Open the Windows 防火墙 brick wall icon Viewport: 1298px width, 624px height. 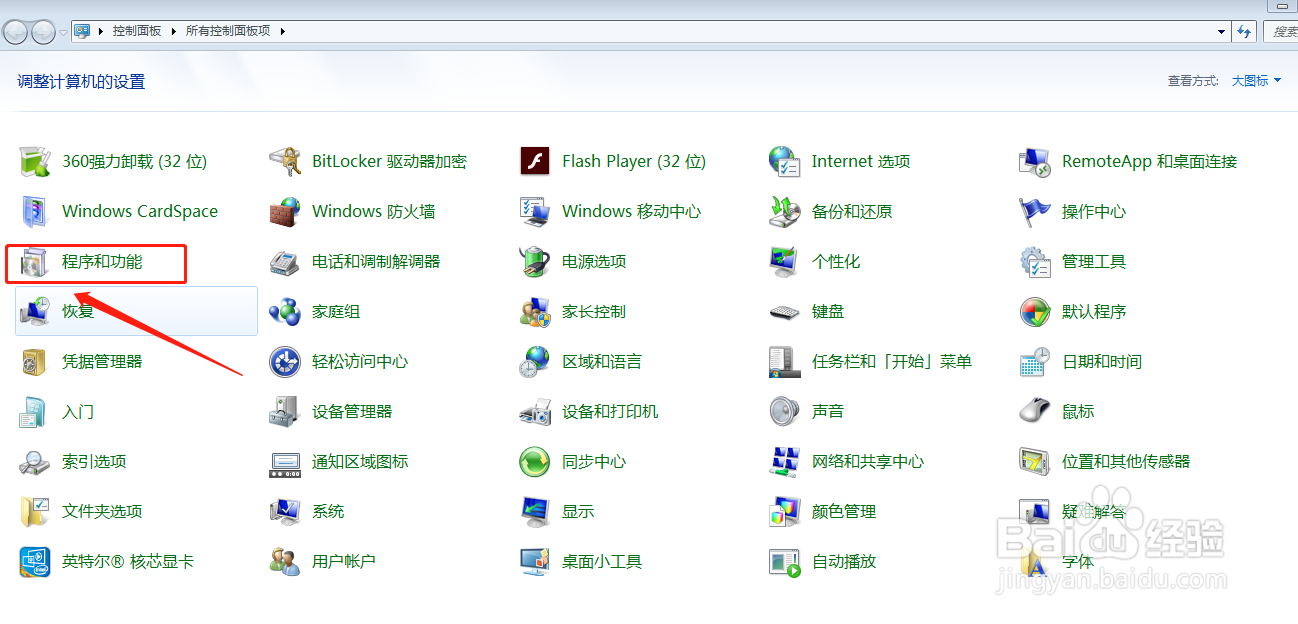(x=285, y=211)
